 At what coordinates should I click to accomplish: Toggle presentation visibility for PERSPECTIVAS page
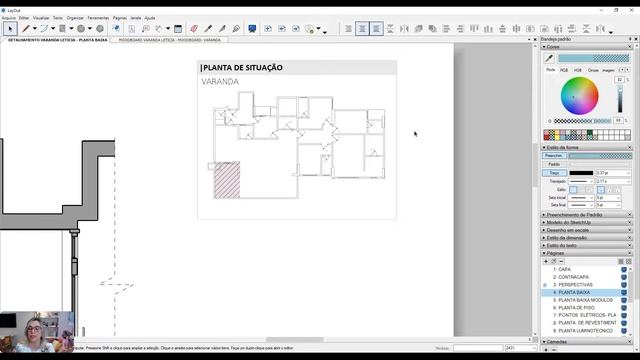pos(624,285)
